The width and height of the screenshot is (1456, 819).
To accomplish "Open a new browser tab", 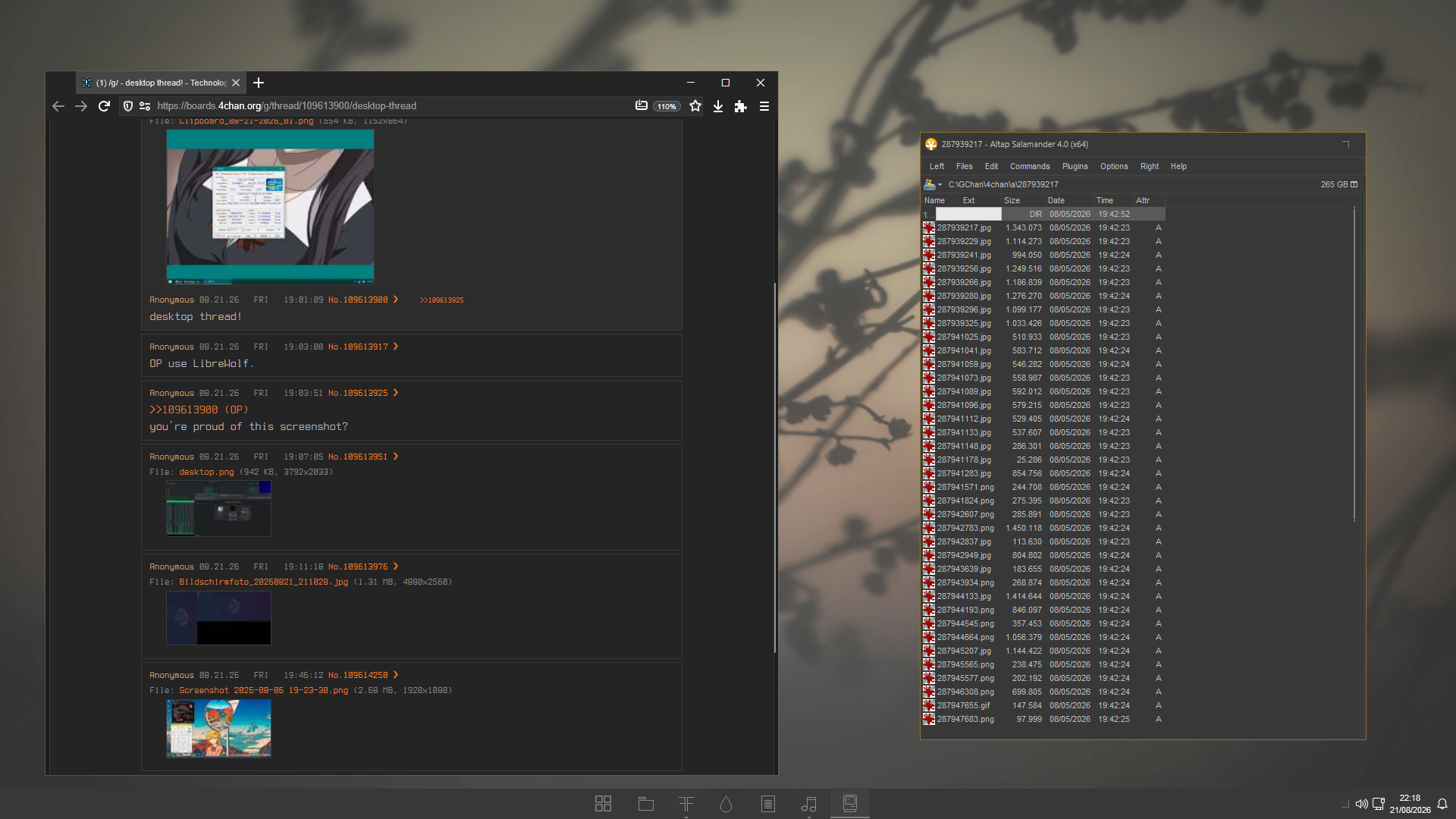I will (x=259, y=83).
